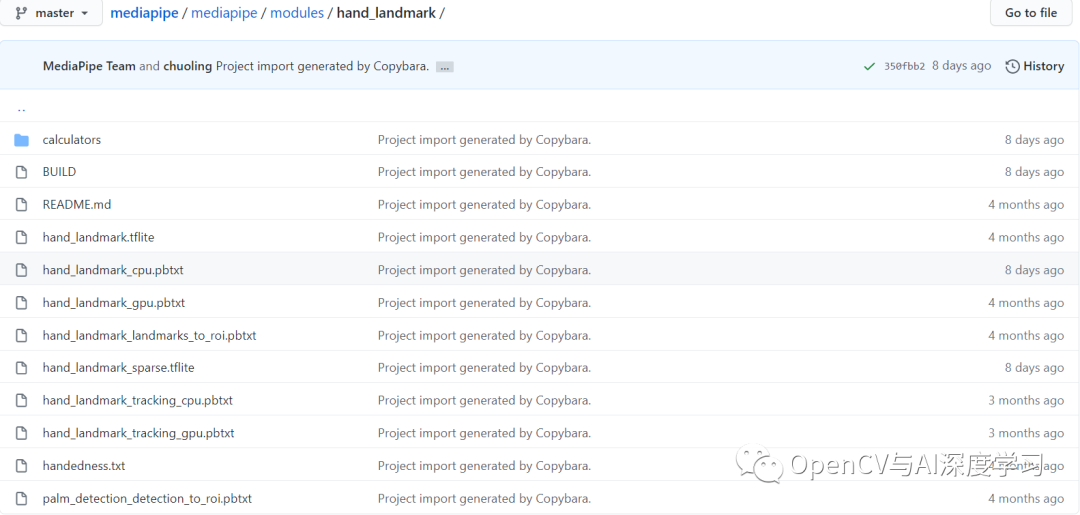Open hand_landmark_cpu.pbtxt file
The height and width of the screenshot is (515, 1080).
(x=113, y=271)
